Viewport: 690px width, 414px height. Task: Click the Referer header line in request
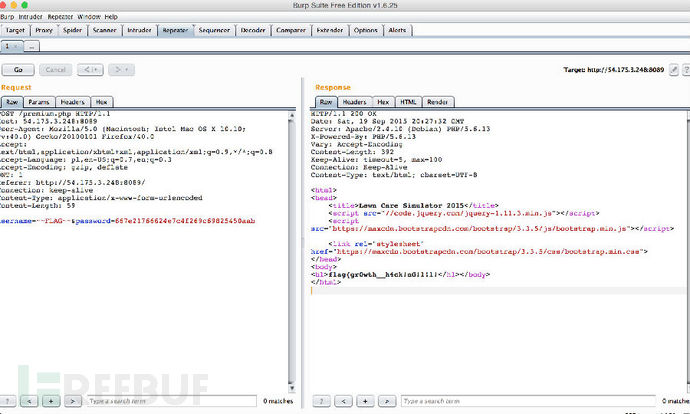(x=73, y=183)
